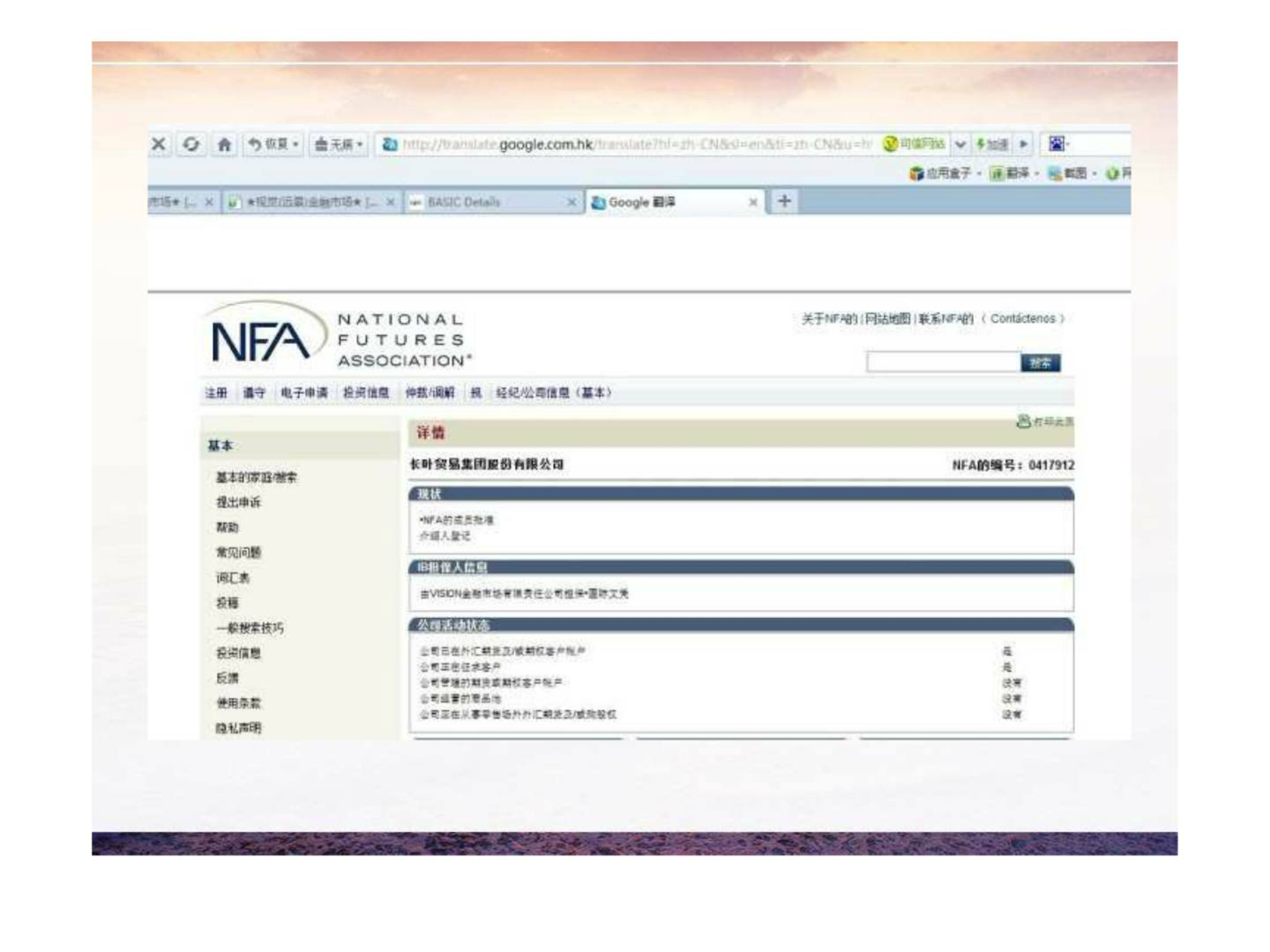Expand the address bar history arrow
Image resolution: width=1270 pixels, height=952 pixels.
[960, 144]
